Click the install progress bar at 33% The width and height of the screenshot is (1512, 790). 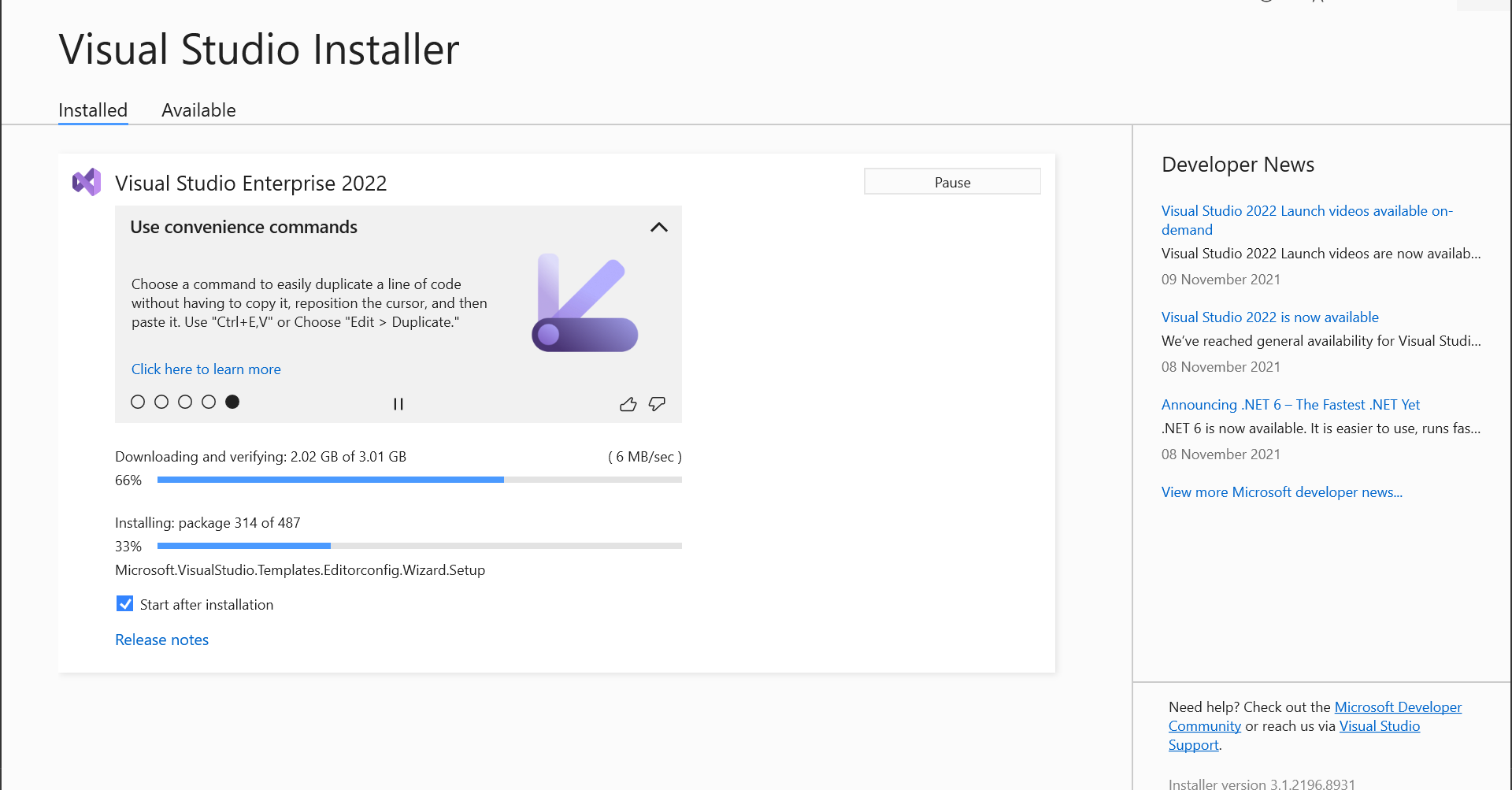420,546
